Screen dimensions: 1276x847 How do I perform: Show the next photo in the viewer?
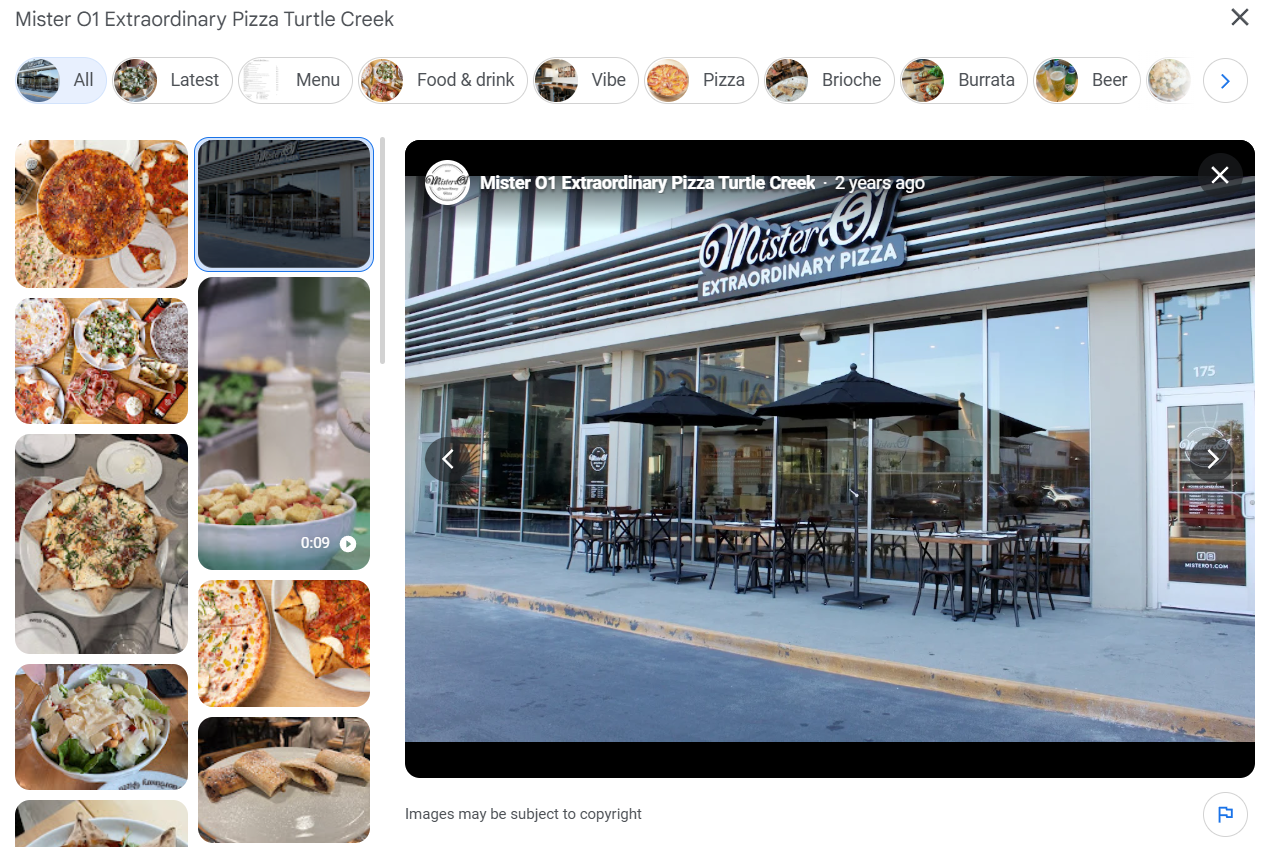1213,459
